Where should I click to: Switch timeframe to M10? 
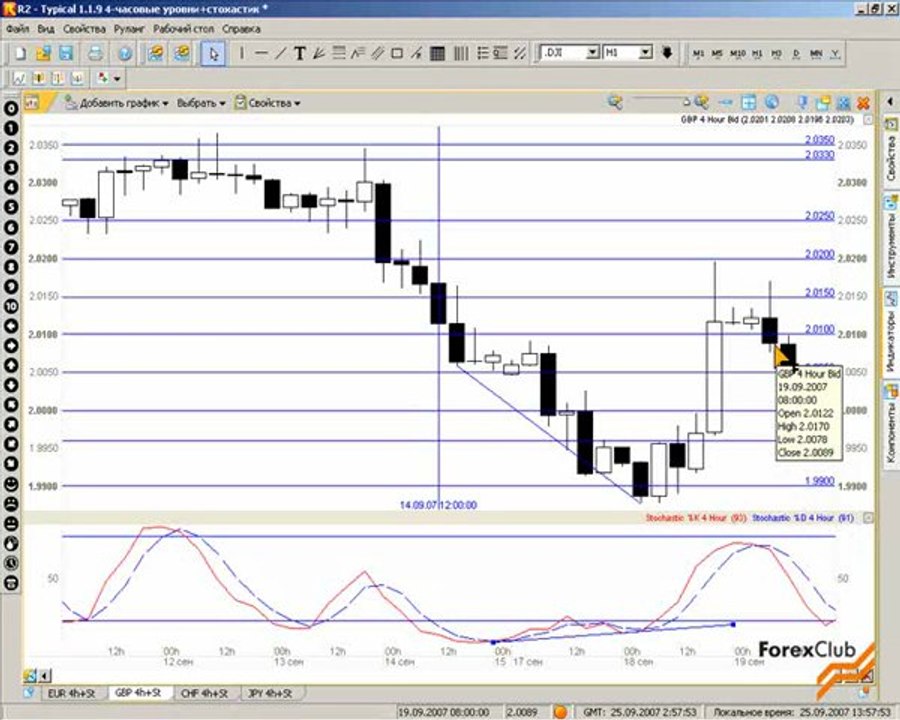tap(738, 53)
